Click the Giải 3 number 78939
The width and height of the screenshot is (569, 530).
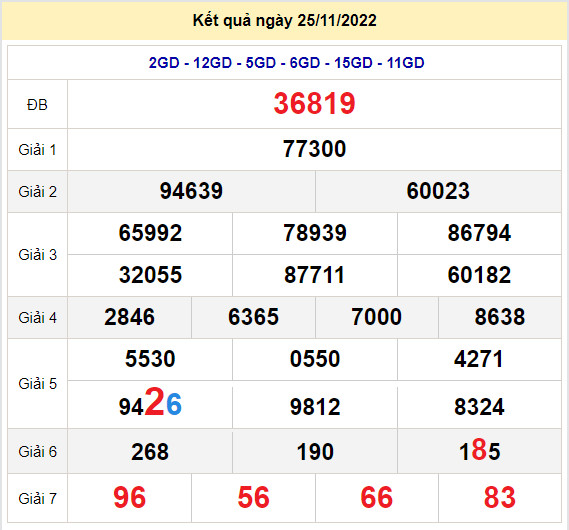click(x=315, y=233)
